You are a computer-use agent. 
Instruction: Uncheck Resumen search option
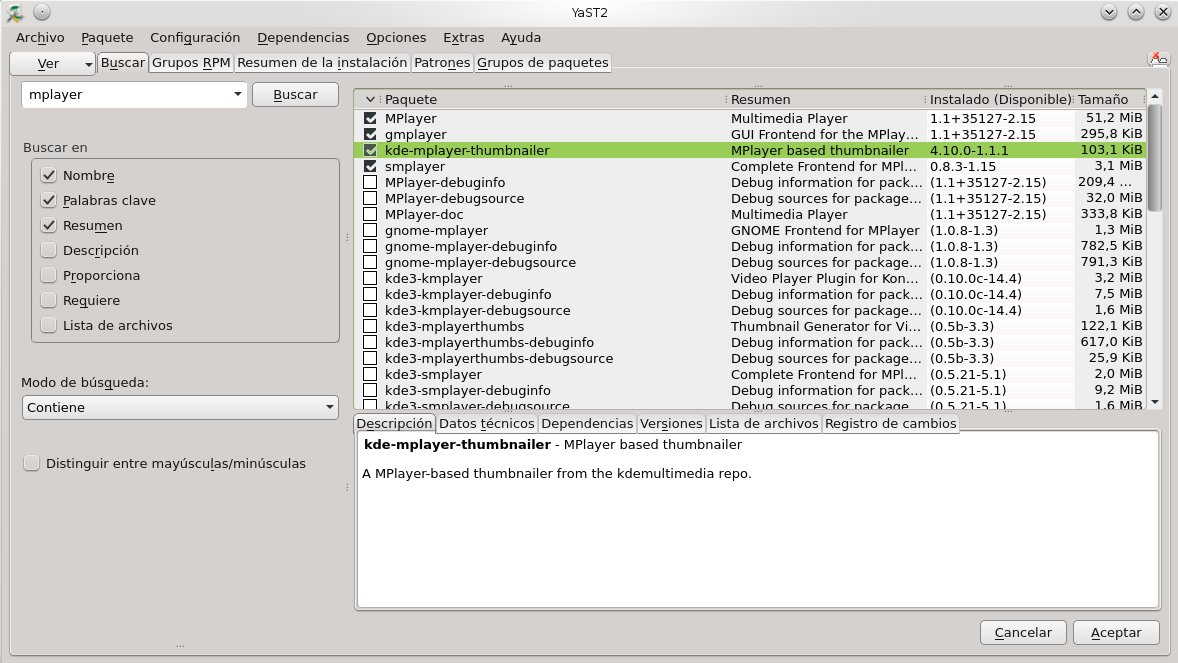point(49,225)
